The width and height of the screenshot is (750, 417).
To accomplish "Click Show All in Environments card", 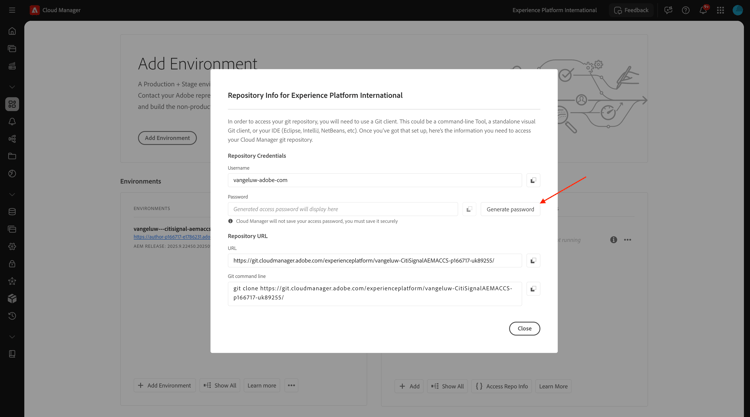I will pyautogui.click(x=220, y=385).
